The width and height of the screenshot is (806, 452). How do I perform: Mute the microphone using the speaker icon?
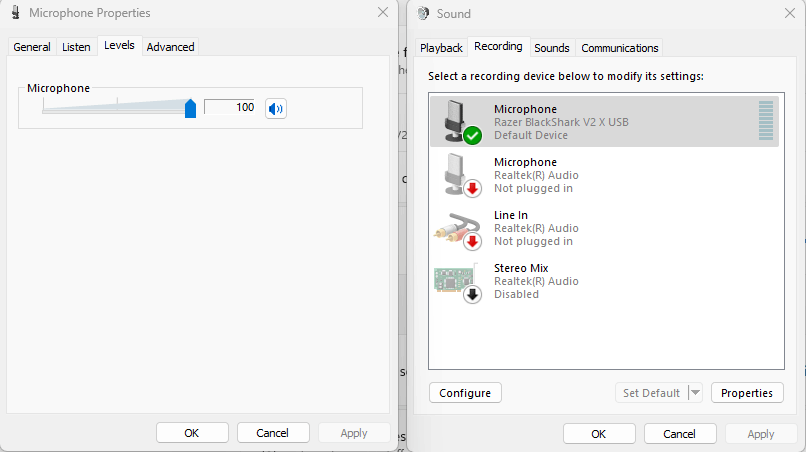click(276, 109)
